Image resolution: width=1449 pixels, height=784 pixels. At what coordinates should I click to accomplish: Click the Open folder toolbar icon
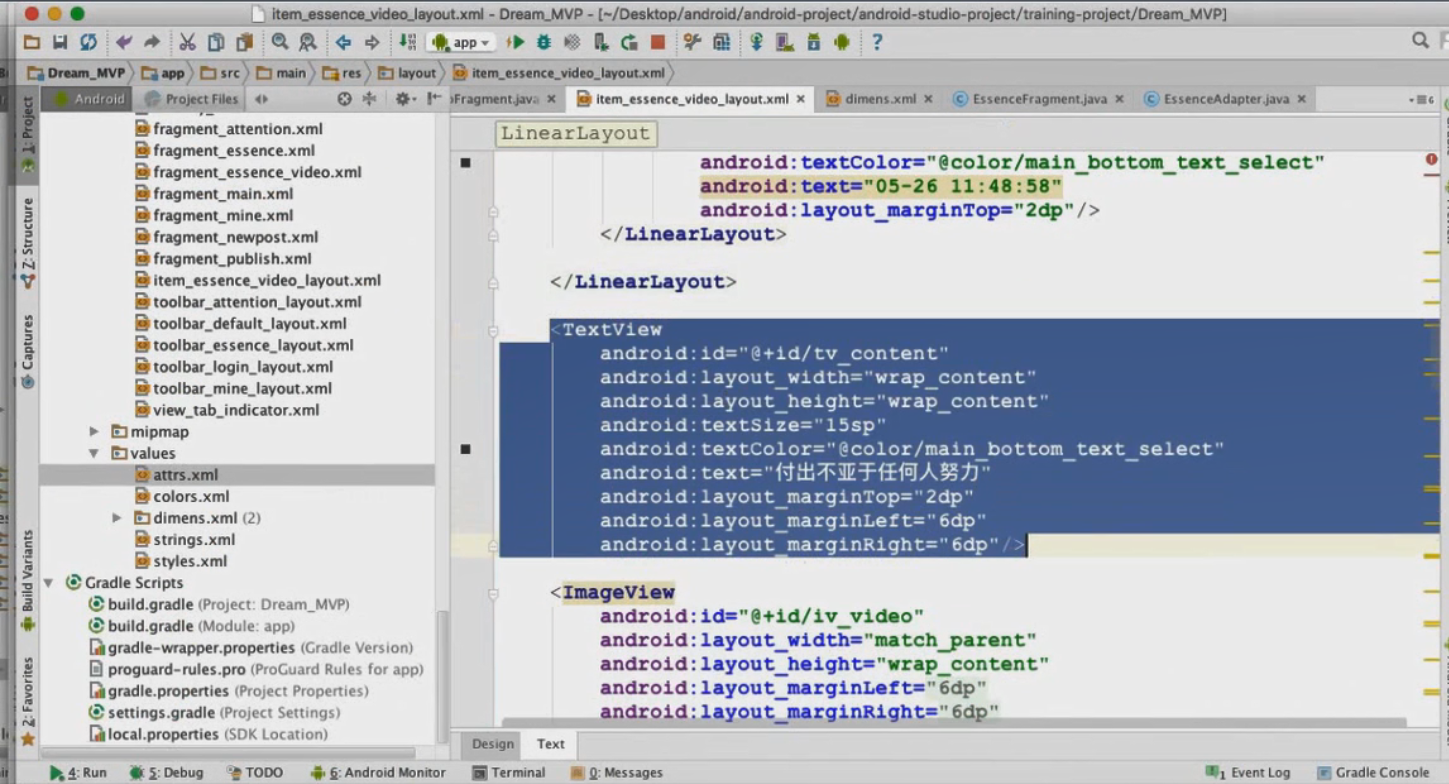point(32,42)
